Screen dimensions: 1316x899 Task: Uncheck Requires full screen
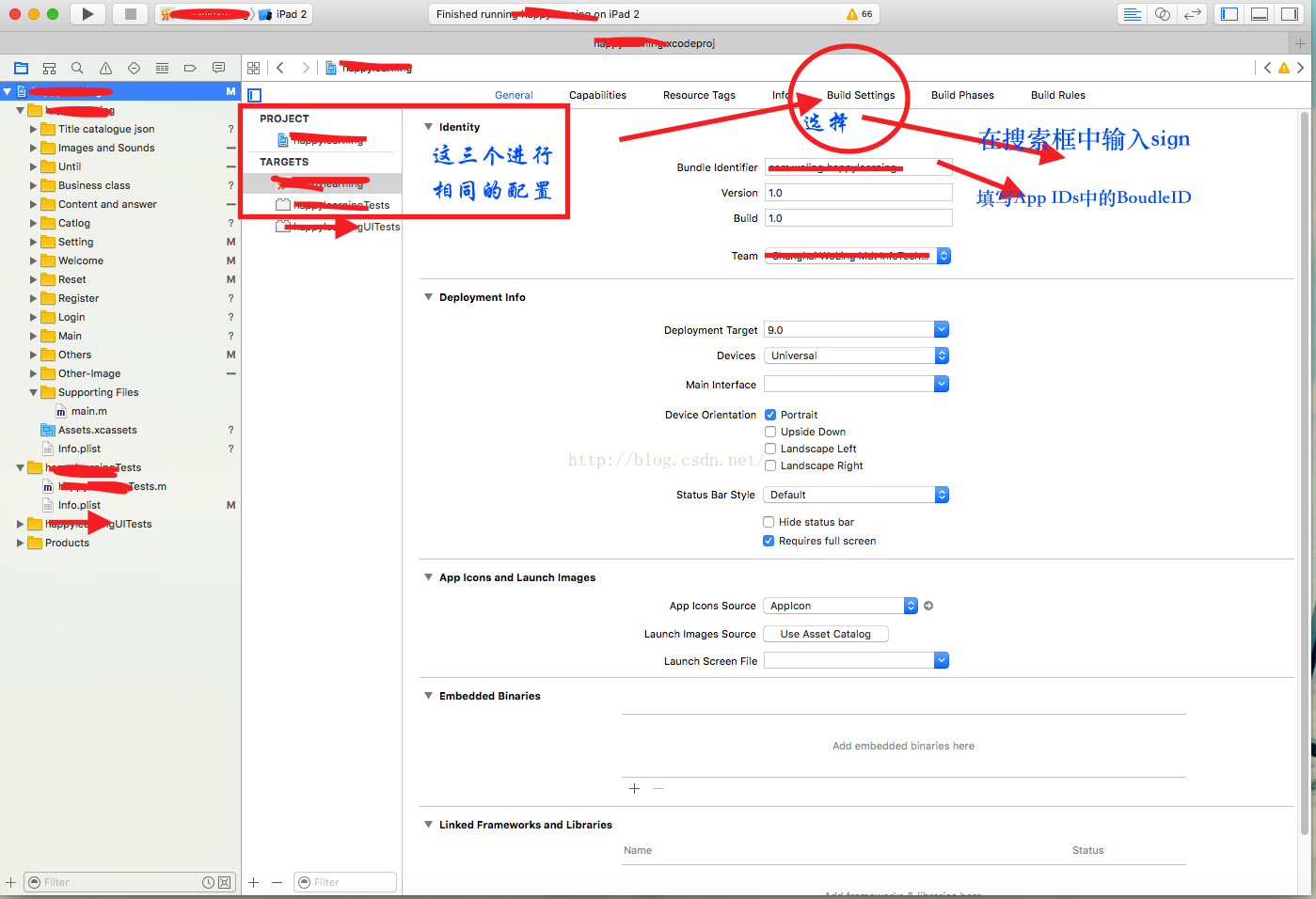[769, 541]
